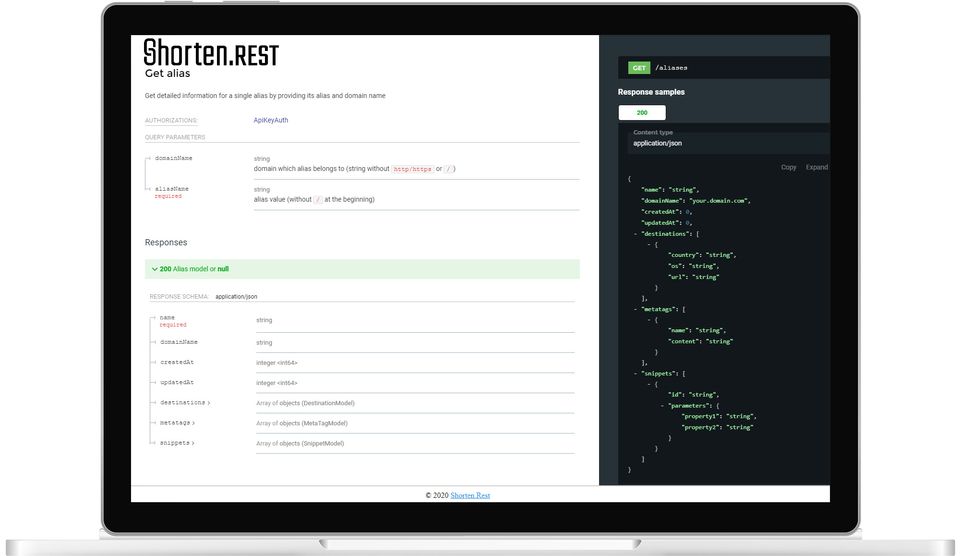Click the green GET method badge
960x556 pixels.
pyautogui.click(x=639, y=68)
